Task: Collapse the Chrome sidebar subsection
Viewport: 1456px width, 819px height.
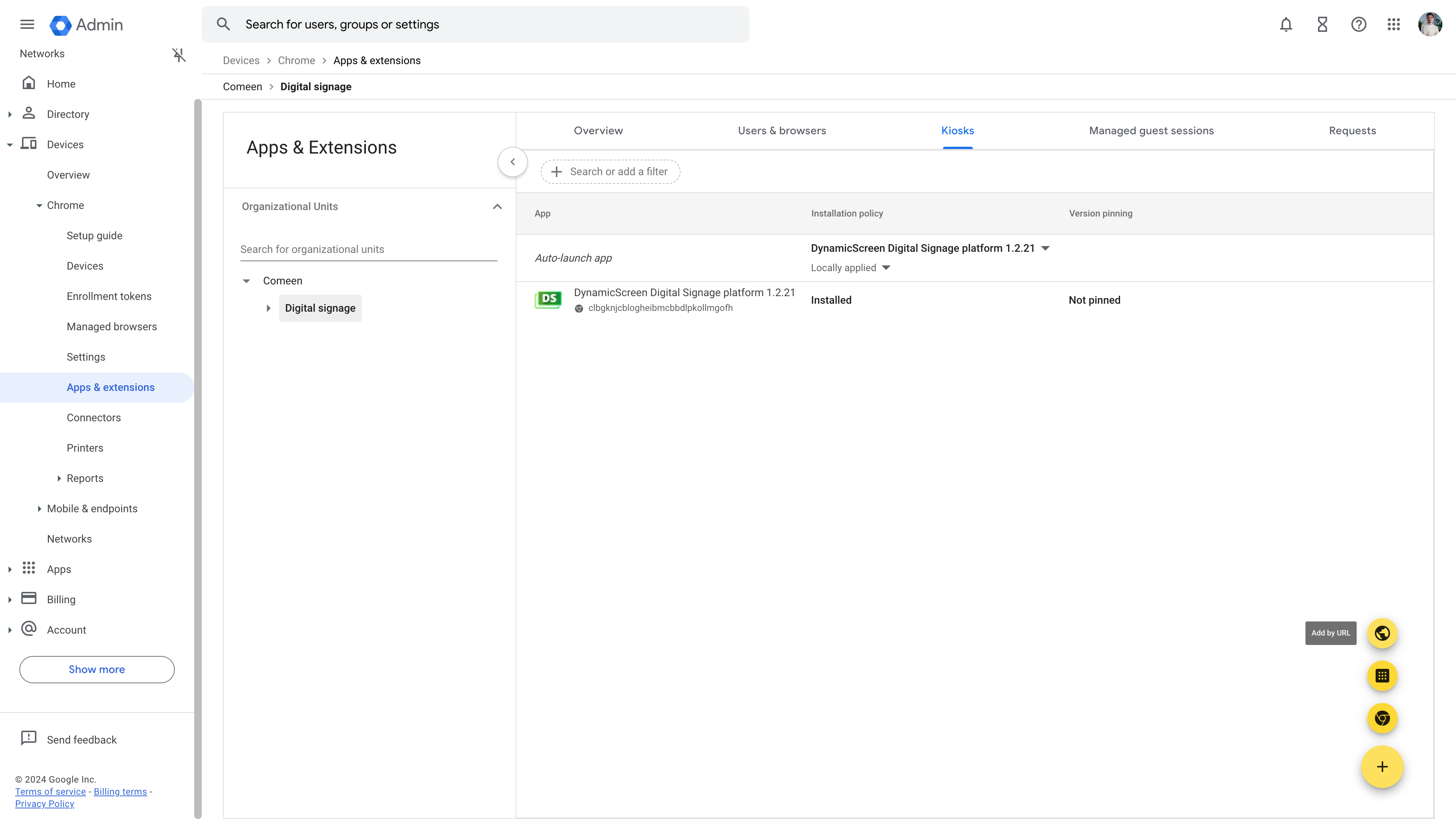Action: [39, 206]
